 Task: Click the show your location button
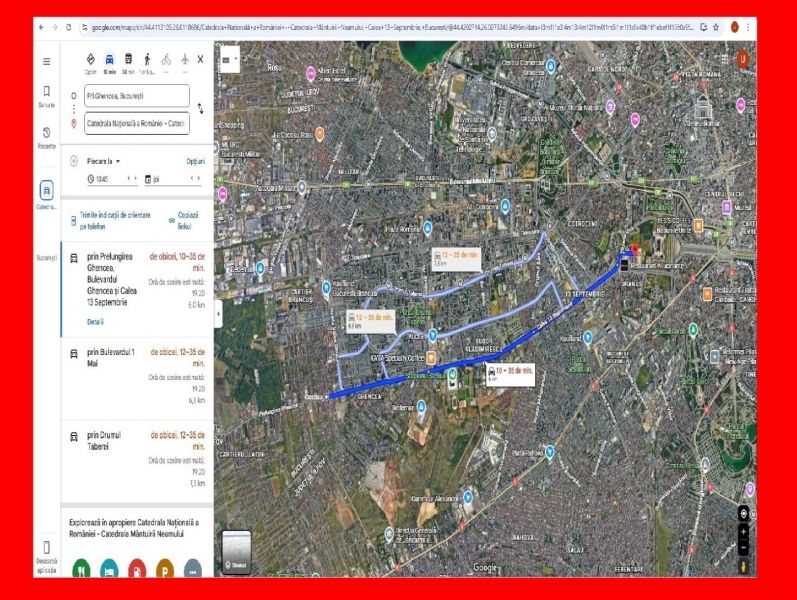[743, 514]
